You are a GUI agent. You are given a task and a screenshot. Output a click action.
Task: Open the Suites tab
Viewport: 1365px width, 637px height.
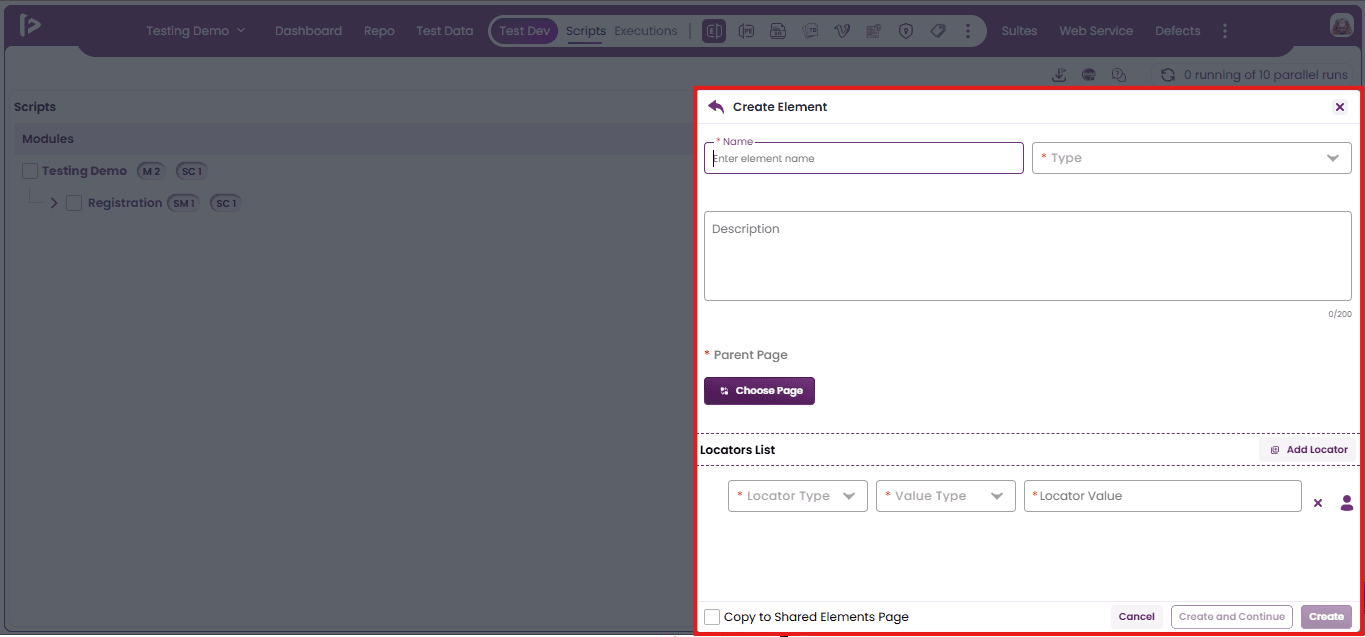1019,31
